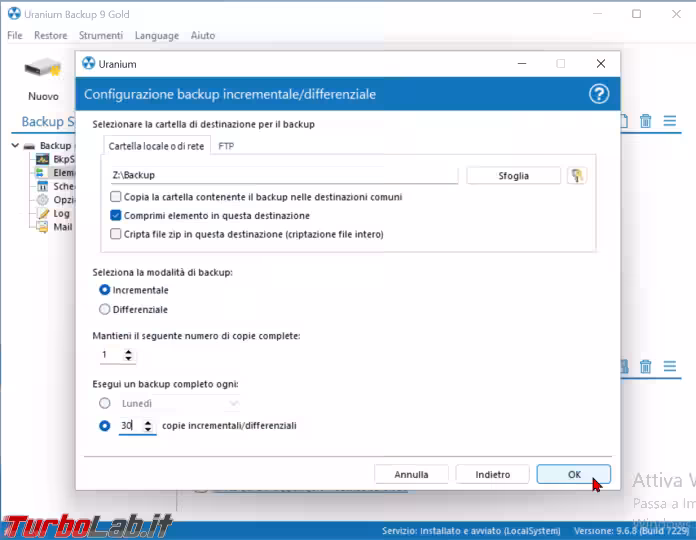Image resolution: width=696 pixels, height=540 pixels.
Task: Decrease the 30 incremental copies value
Action: click(148, 429)
